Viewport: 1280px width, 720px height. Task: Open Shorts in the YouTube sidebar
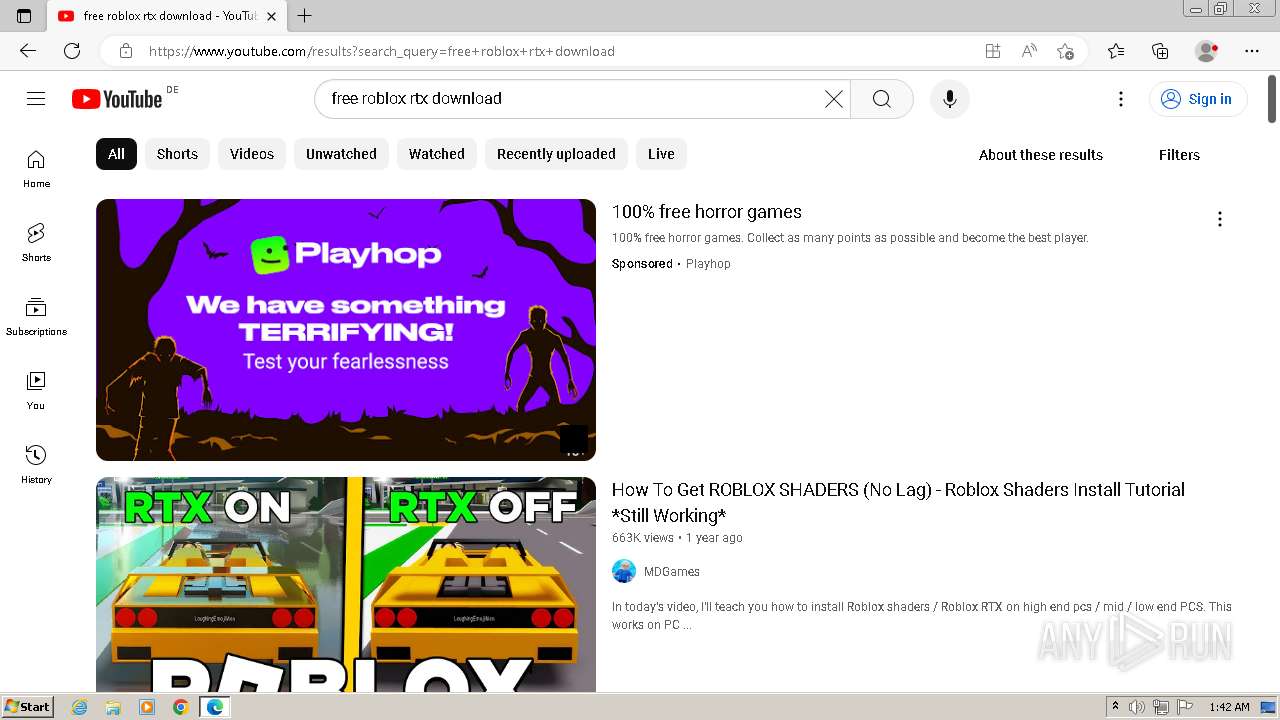[36, 242]
